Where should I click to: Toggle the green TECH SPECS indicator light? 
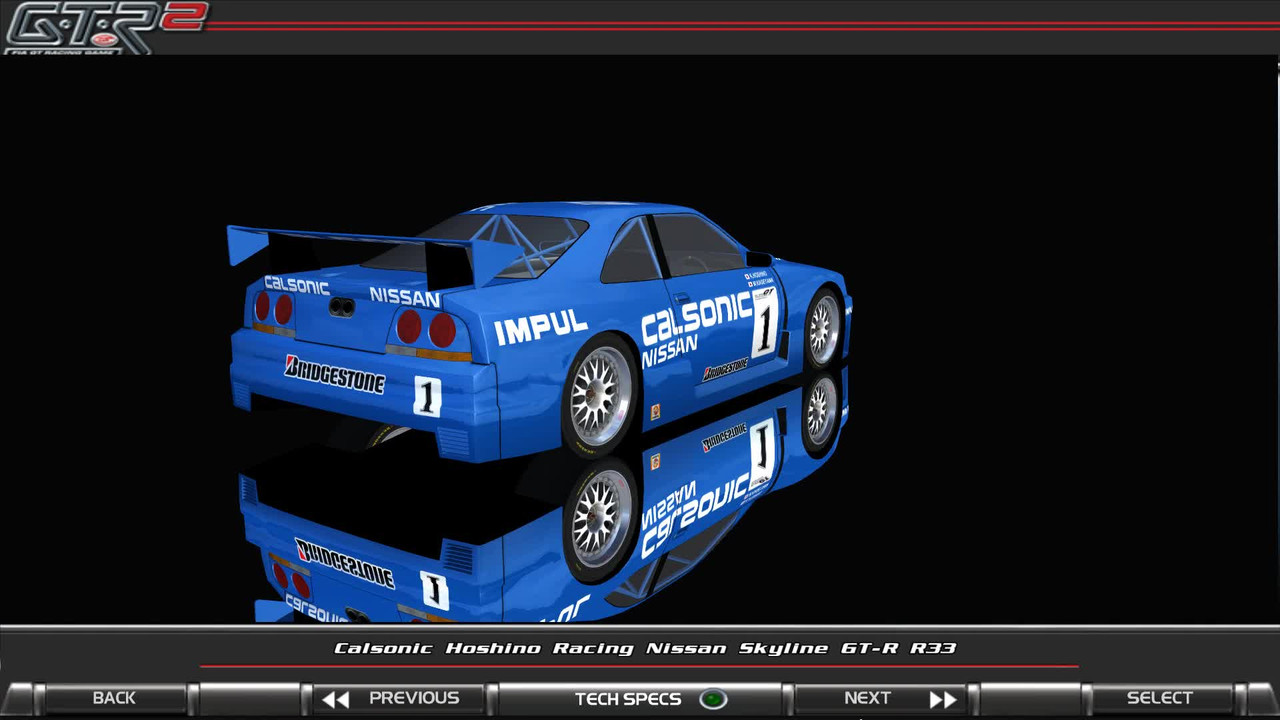click(713, 699)
